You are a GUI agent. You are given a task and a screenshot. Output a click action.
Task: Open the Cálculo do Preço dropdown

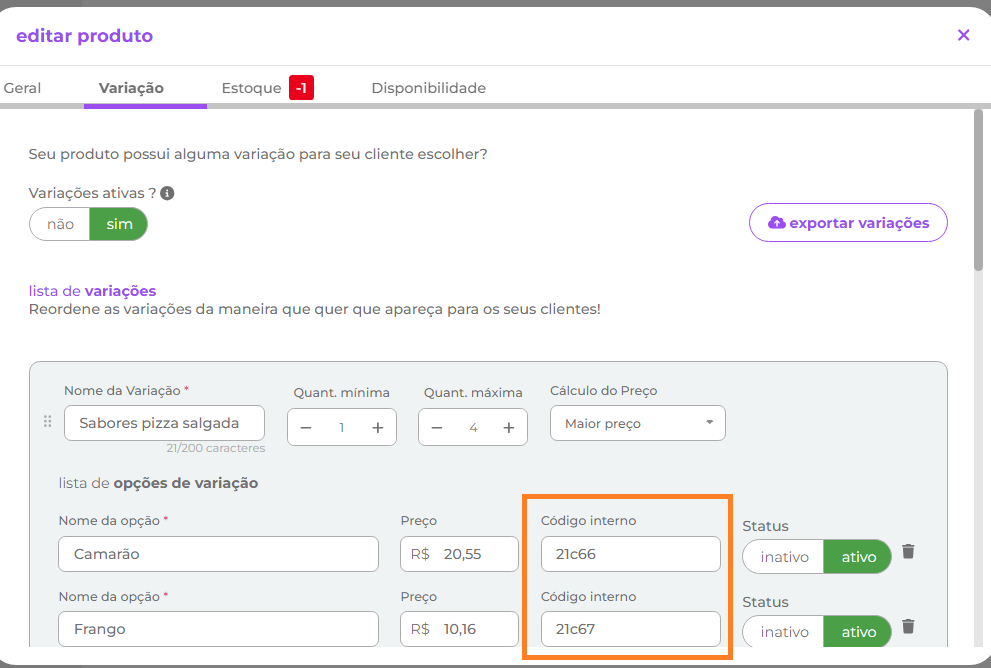click(637, 423)
